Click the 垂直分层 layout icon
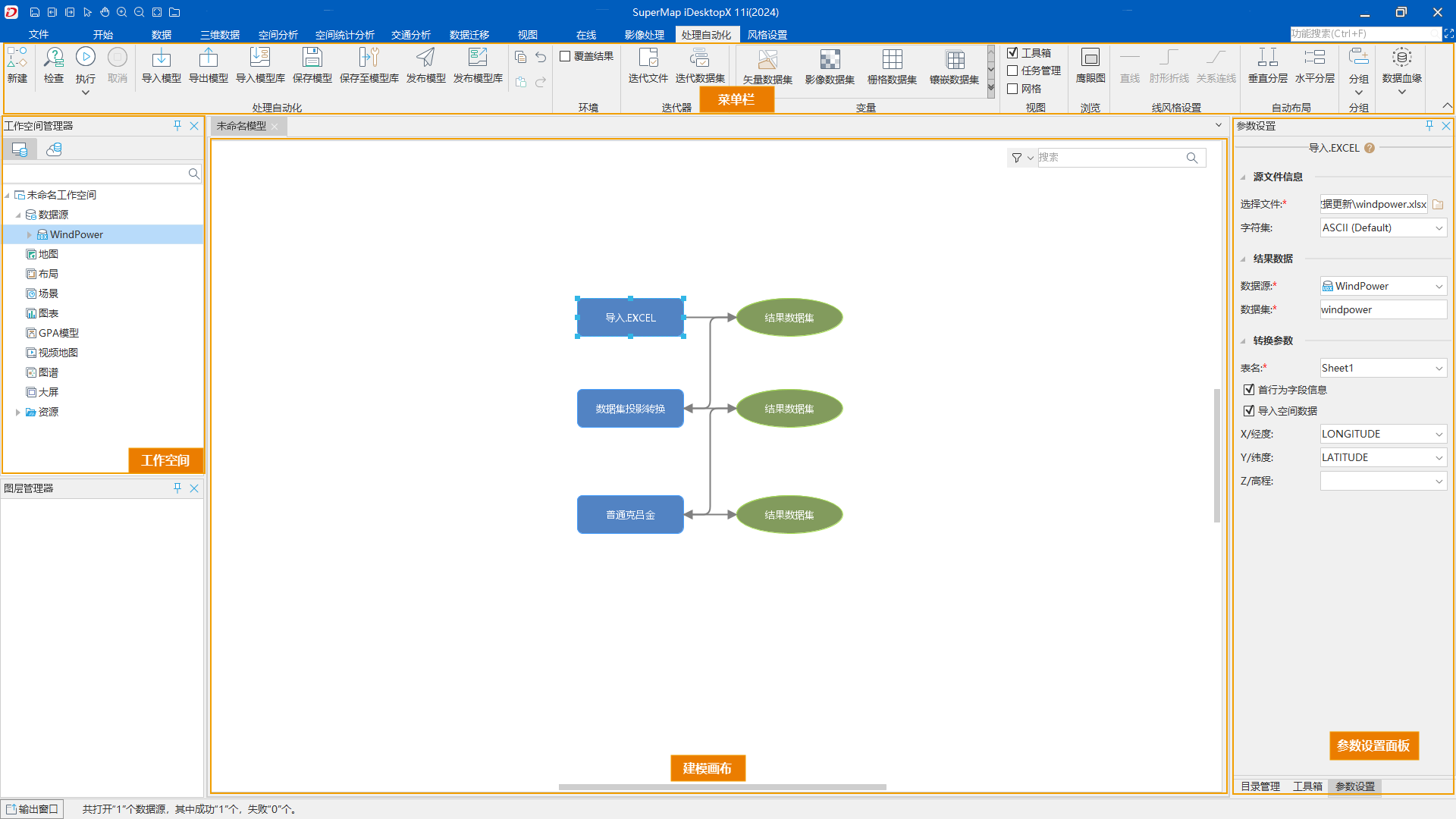The width and height of the screenshot is (1456, 819). [1267, 58]
